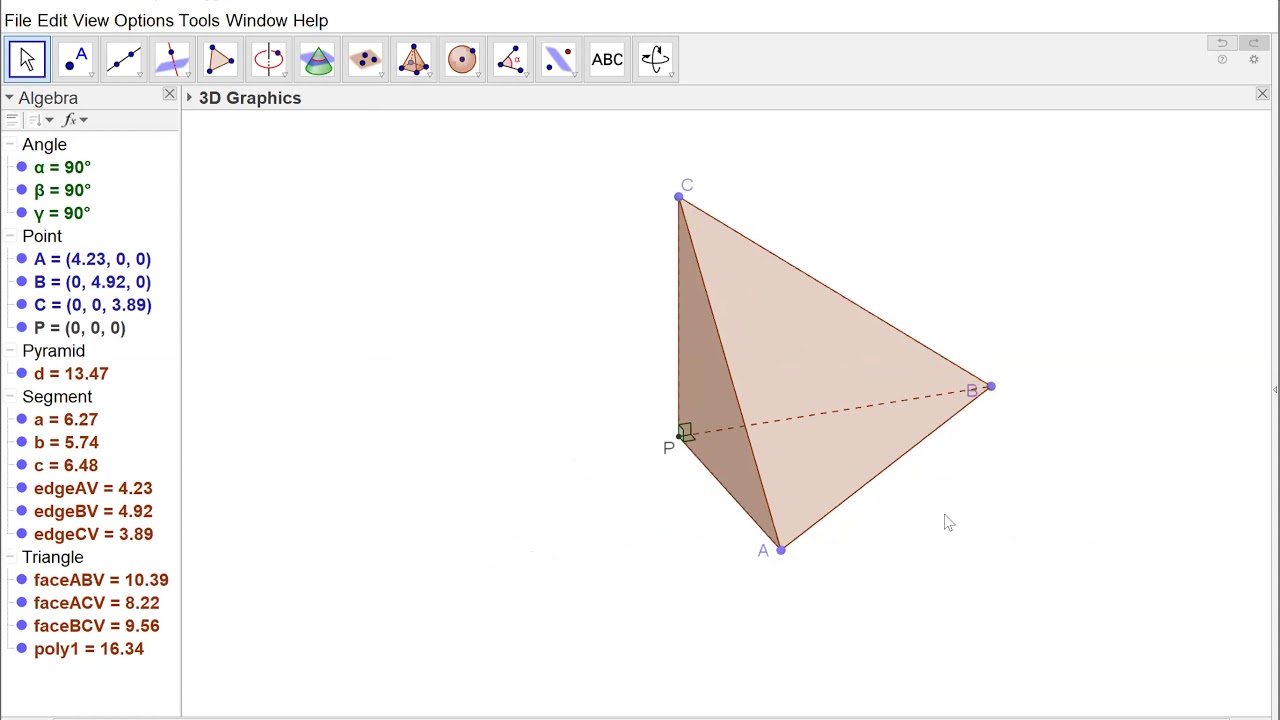Screen dimensions: 1280x720
Task: Select the Pyramid tool
Action: (x=414, y=60)
